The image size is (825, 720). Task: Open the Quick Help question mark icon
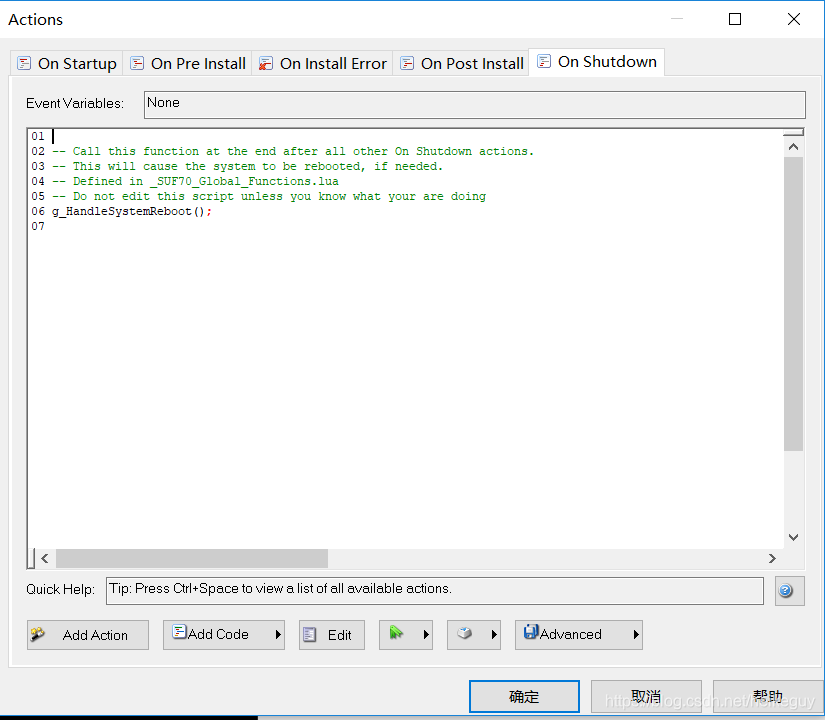789,591
